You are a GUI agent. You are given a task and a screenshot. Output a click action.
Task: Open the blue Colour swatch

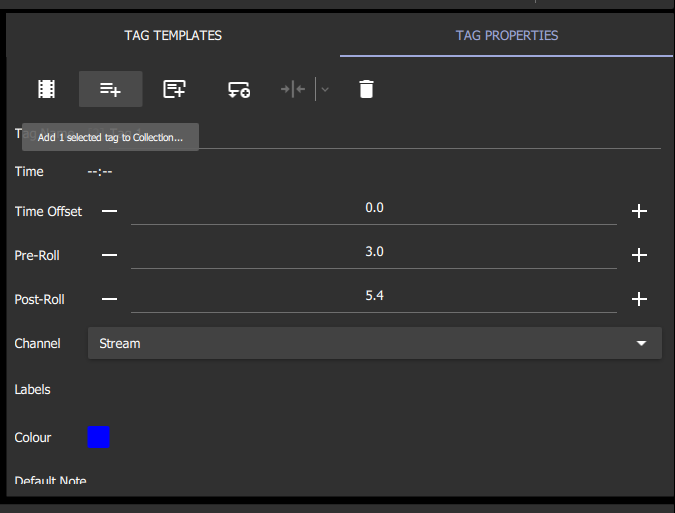tap(98, 437)
